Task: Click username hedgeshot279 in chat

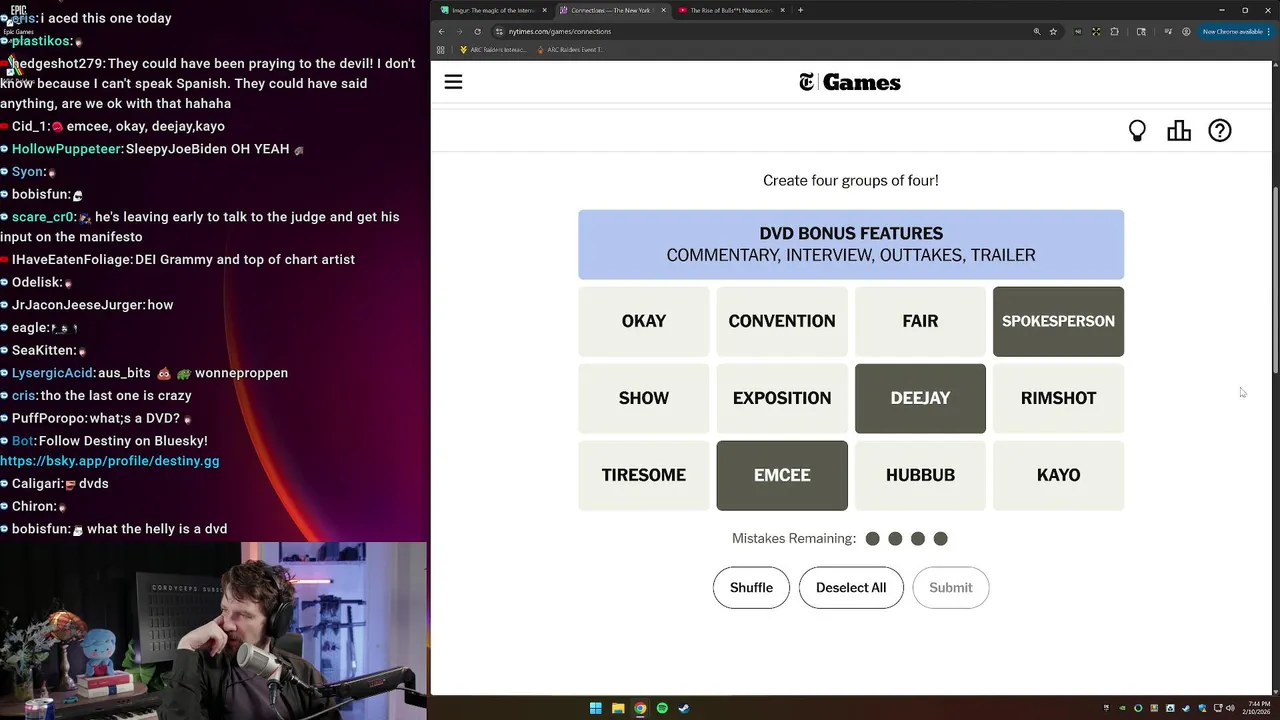Action: (59, 63)
